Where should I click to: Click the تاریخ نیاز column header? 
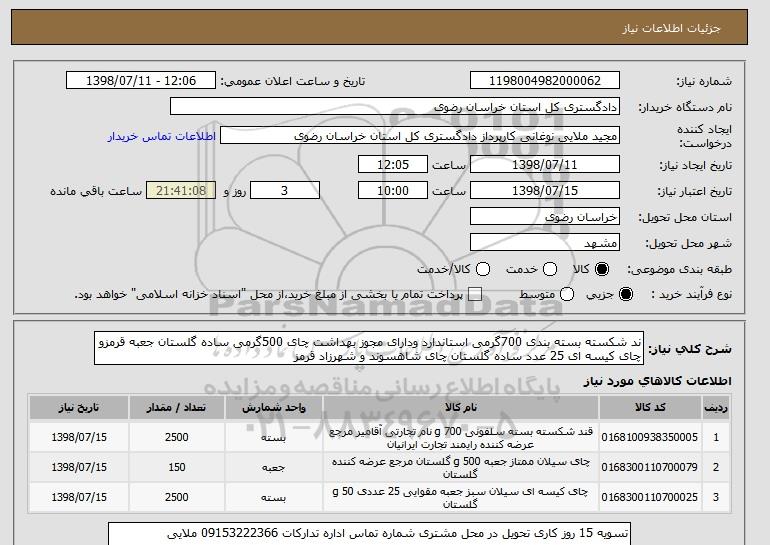[x=79, y=408]
